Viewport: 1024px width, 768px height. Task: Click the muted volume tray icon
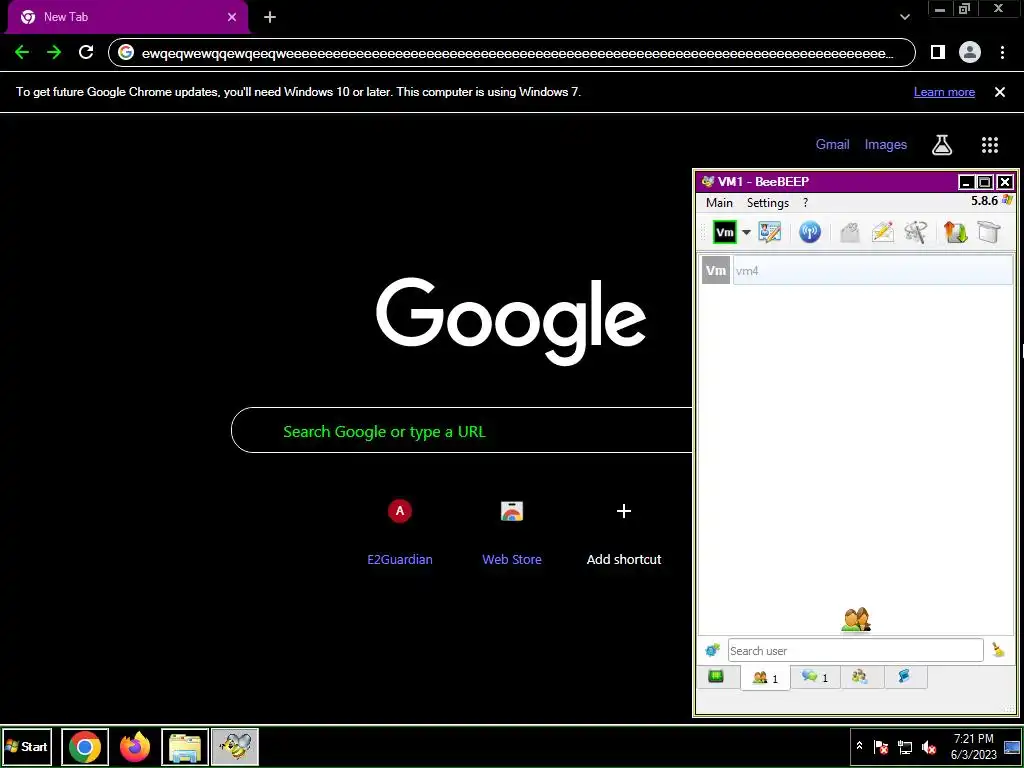928,747
